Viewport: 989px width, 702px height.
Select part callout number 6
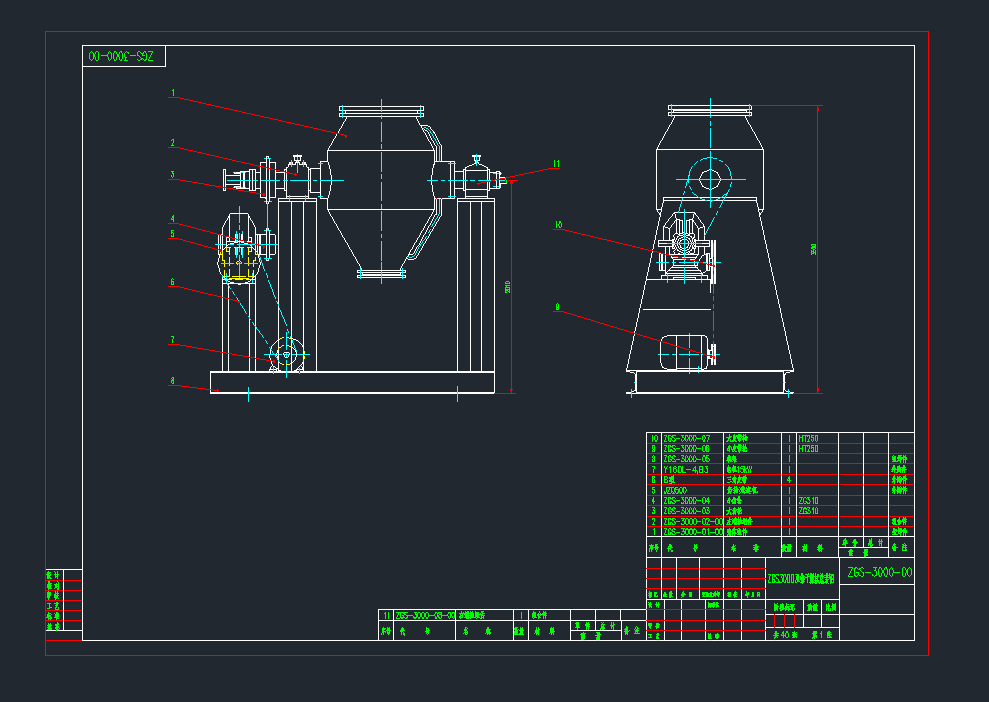(172, 282)
